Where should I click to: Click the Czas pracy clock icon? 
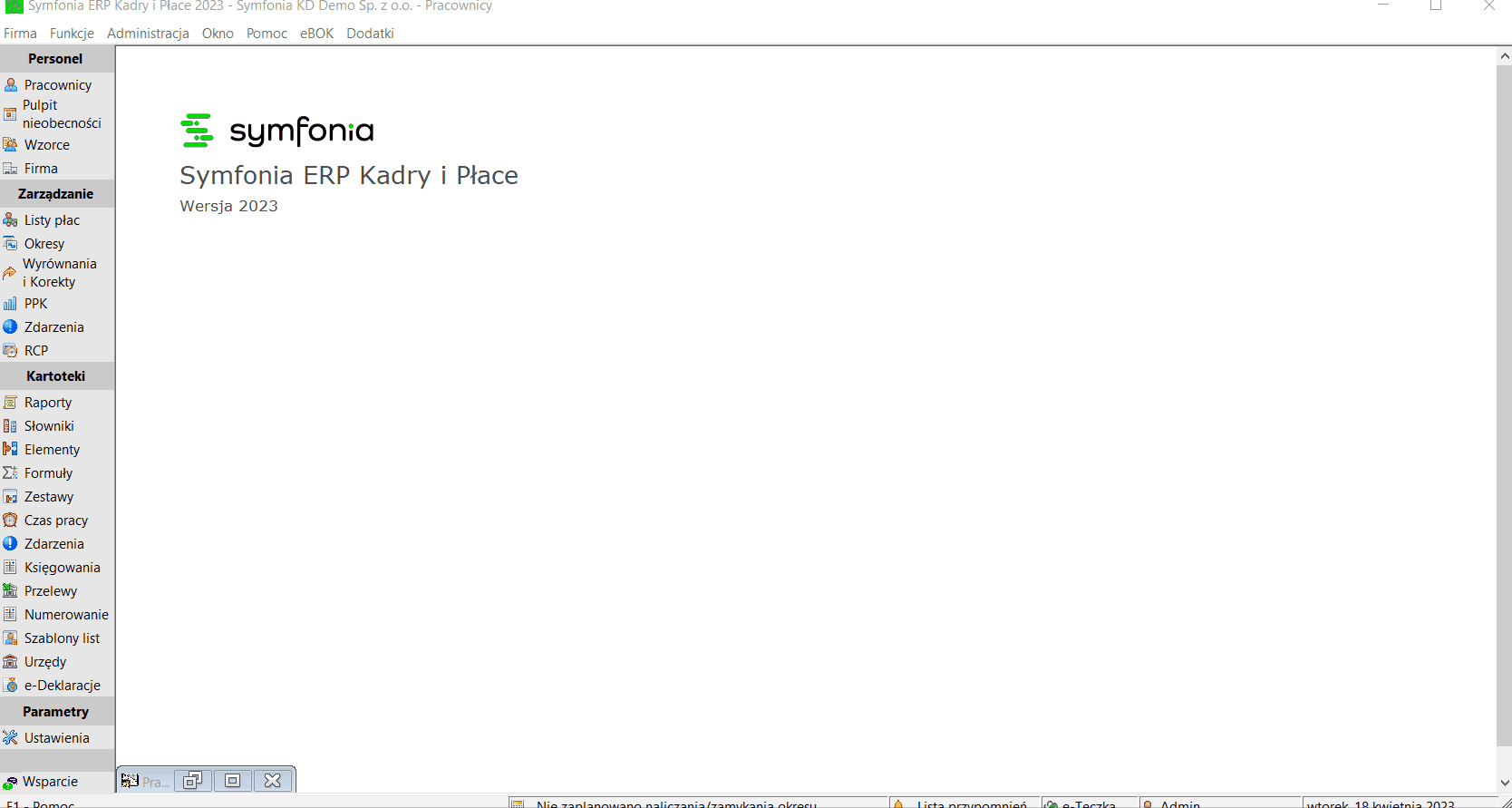pos(11,520)
